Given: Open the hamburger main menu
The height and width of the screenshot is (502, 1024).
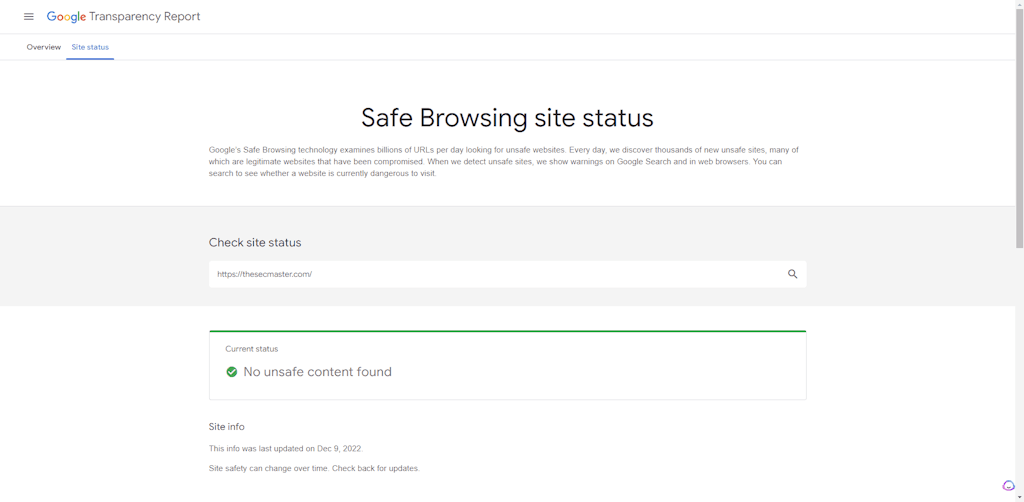Looking at the screenshot, I should click(x=29, y=16).
